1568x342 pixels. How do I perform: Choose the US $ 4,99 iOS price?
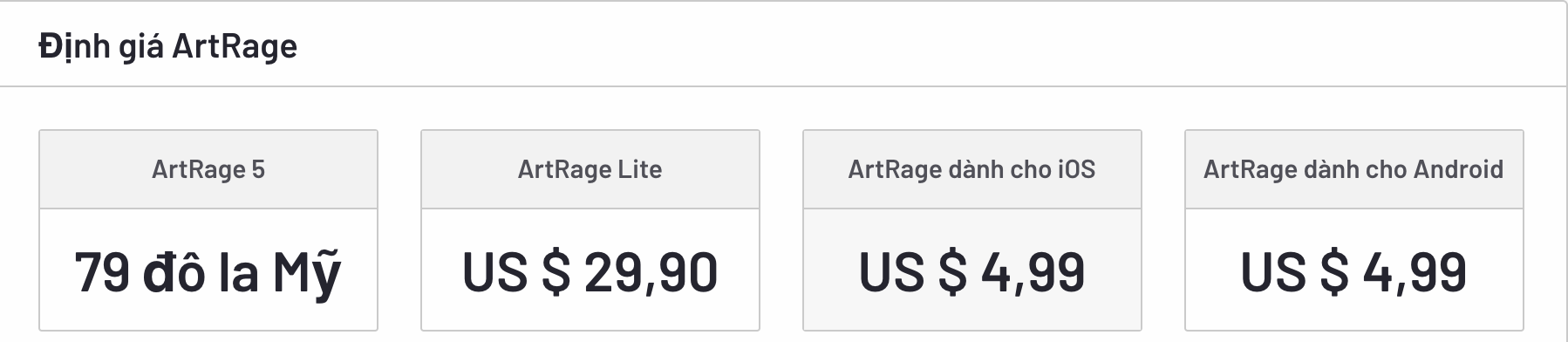[972, 271]
